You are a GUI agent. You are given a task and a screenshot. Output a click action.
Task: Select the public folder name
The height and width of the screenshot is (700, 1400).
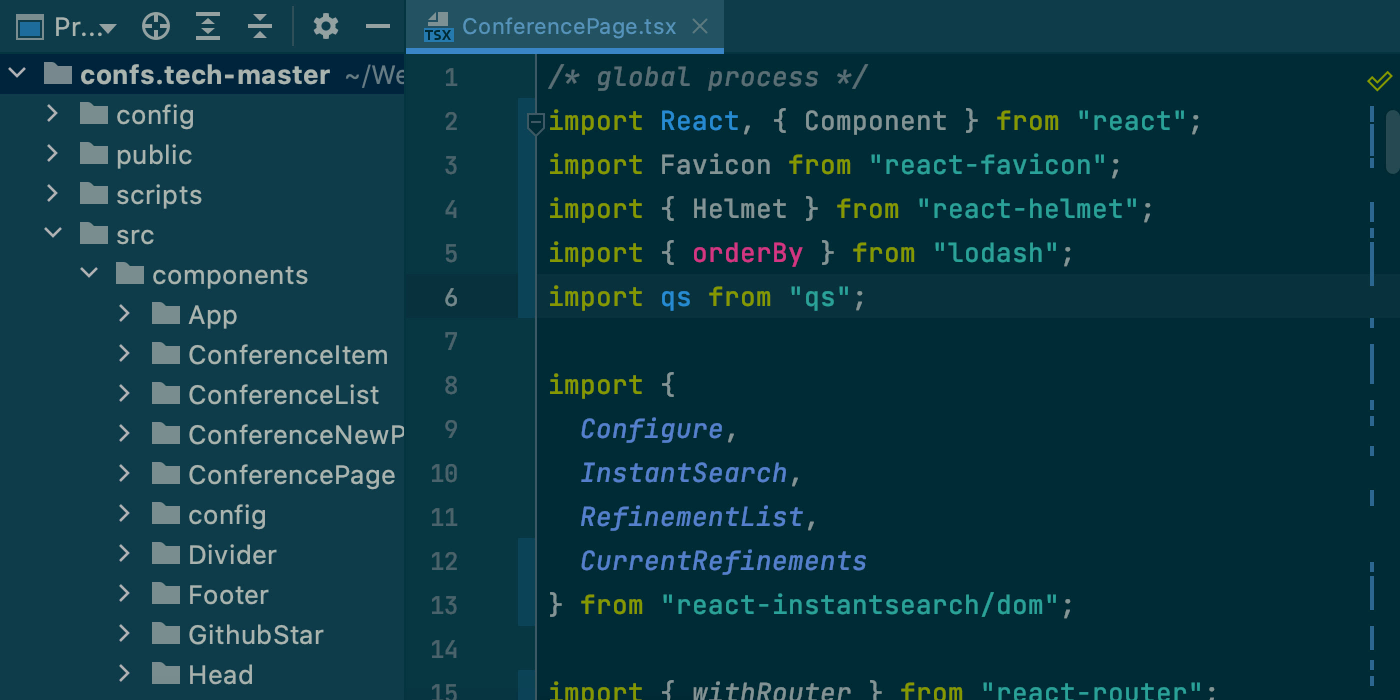click(x=154, y=155)
